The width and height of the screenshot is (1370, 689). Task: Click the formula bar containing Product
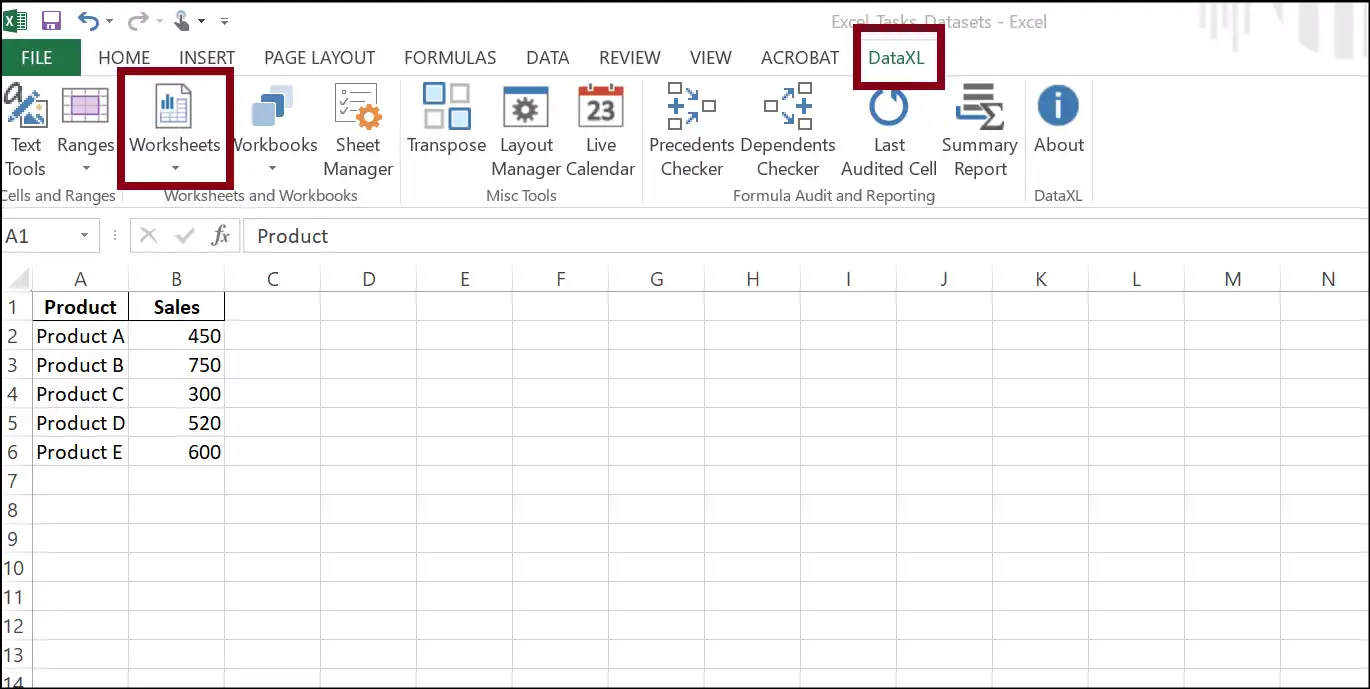805,236
